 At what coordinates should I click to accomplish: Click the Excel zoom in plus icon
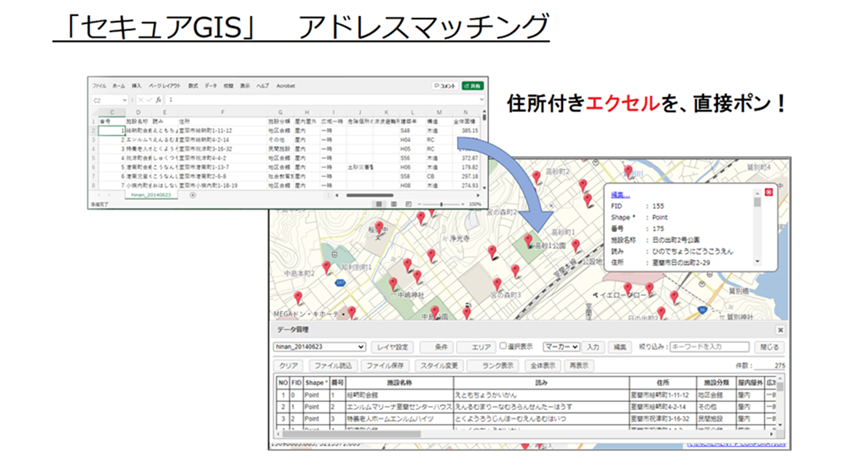click(x=463, y=204)
